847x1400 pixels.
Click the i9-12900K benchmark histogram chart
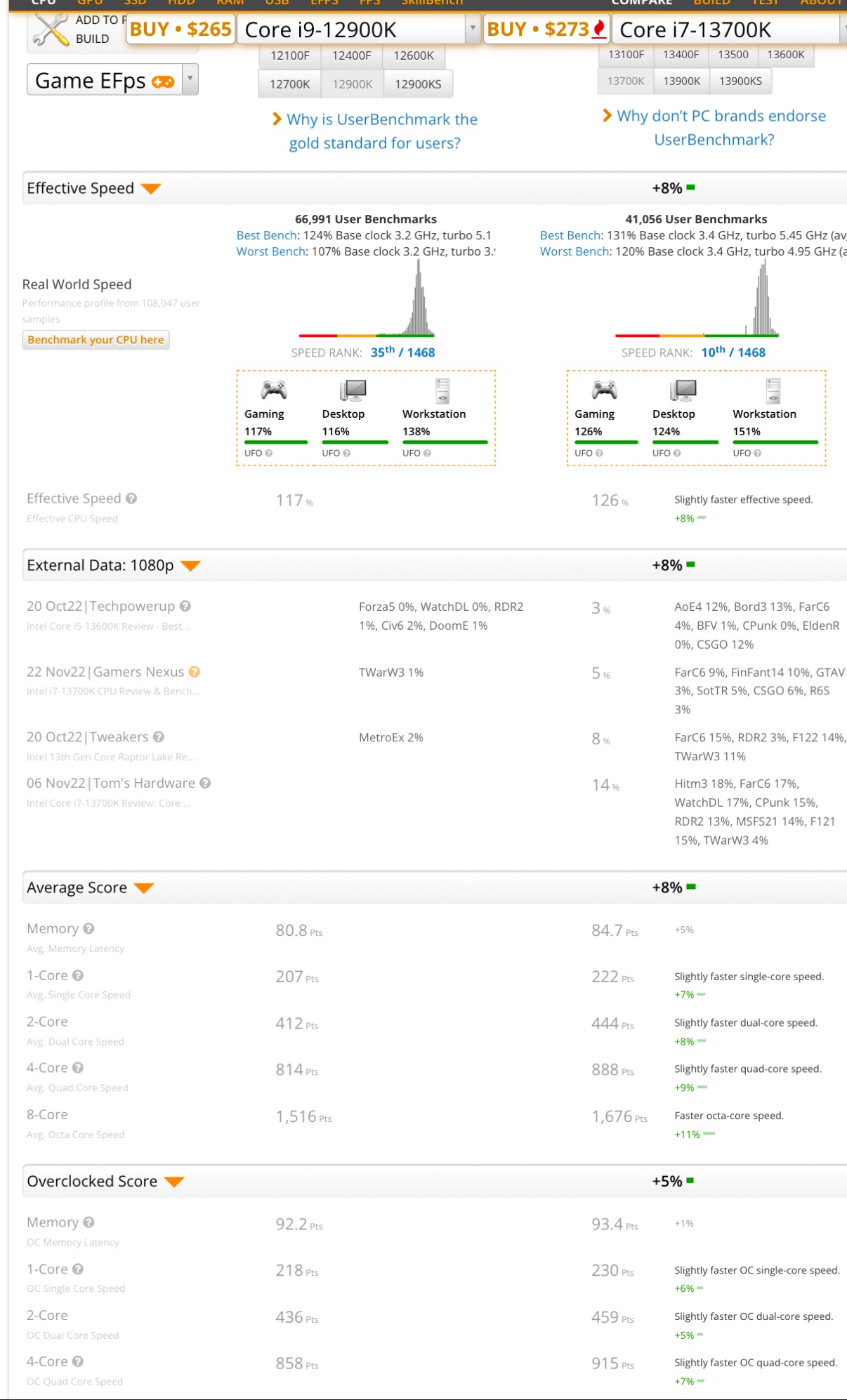[367, 298]
